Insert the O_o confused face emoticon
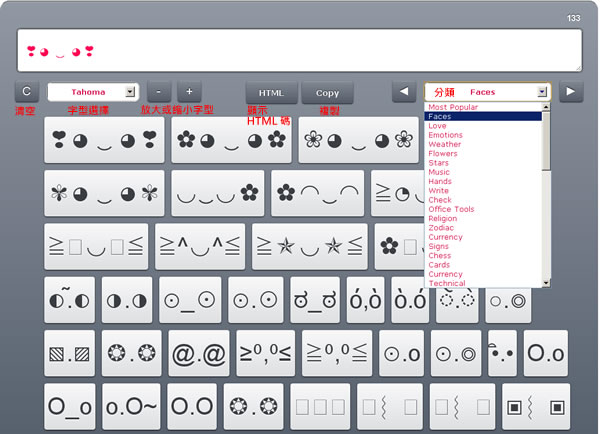600x434 pixels. [x=71, y=407]
